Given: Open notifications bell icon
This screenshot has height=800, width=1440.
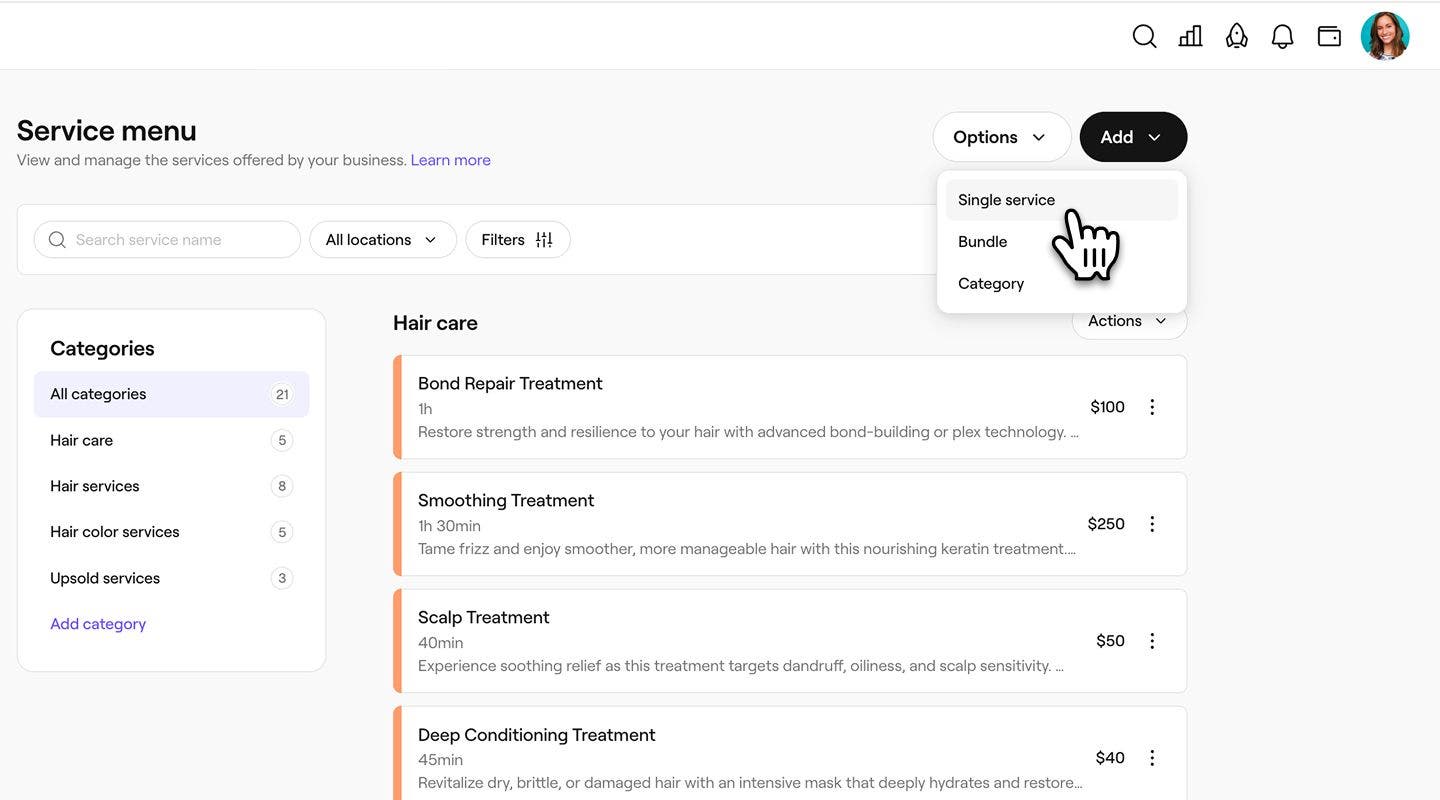Looking at the screenshot, I should click(x=1282, y=37).
